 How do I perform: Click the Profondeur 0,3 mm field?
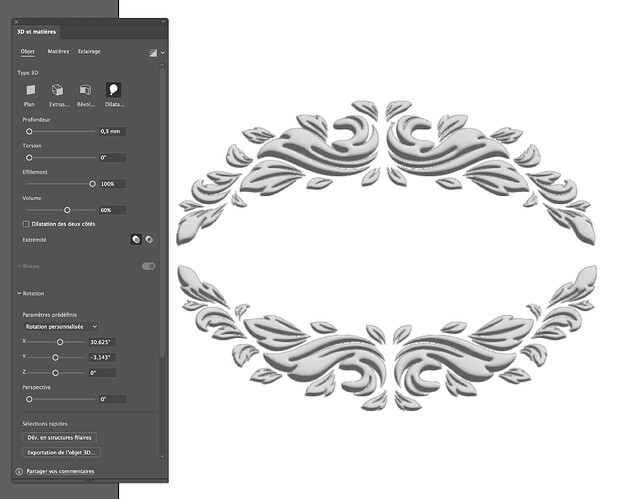(112, 131)
